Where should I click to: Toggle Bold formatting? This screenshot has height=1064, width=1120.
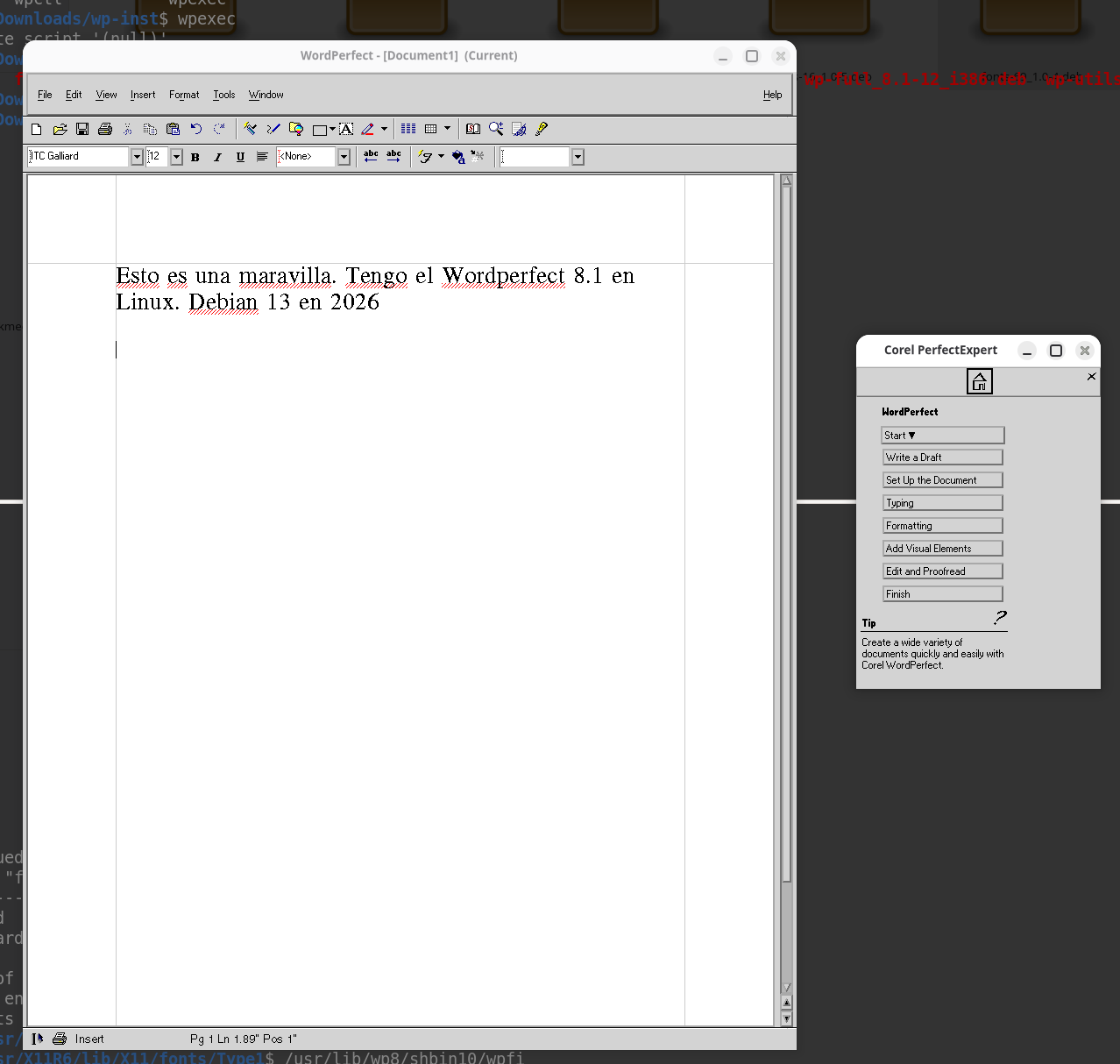pyautogui.click(x=195, y=157)
